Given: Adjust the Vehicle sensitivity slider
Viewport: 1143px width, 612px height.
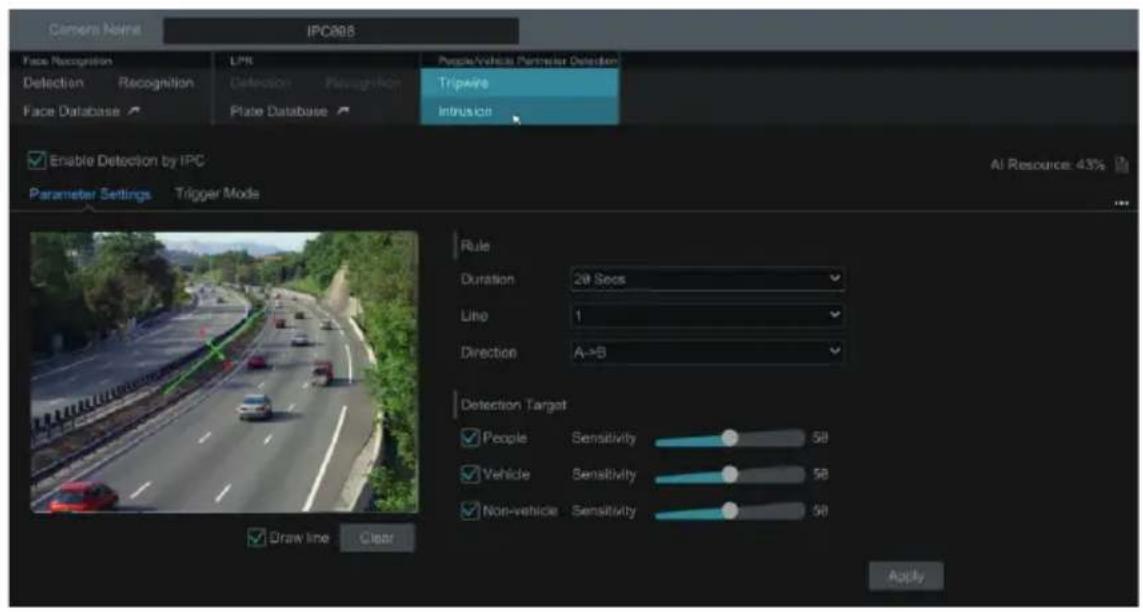Looking at the screenshot, I should 730,474.
